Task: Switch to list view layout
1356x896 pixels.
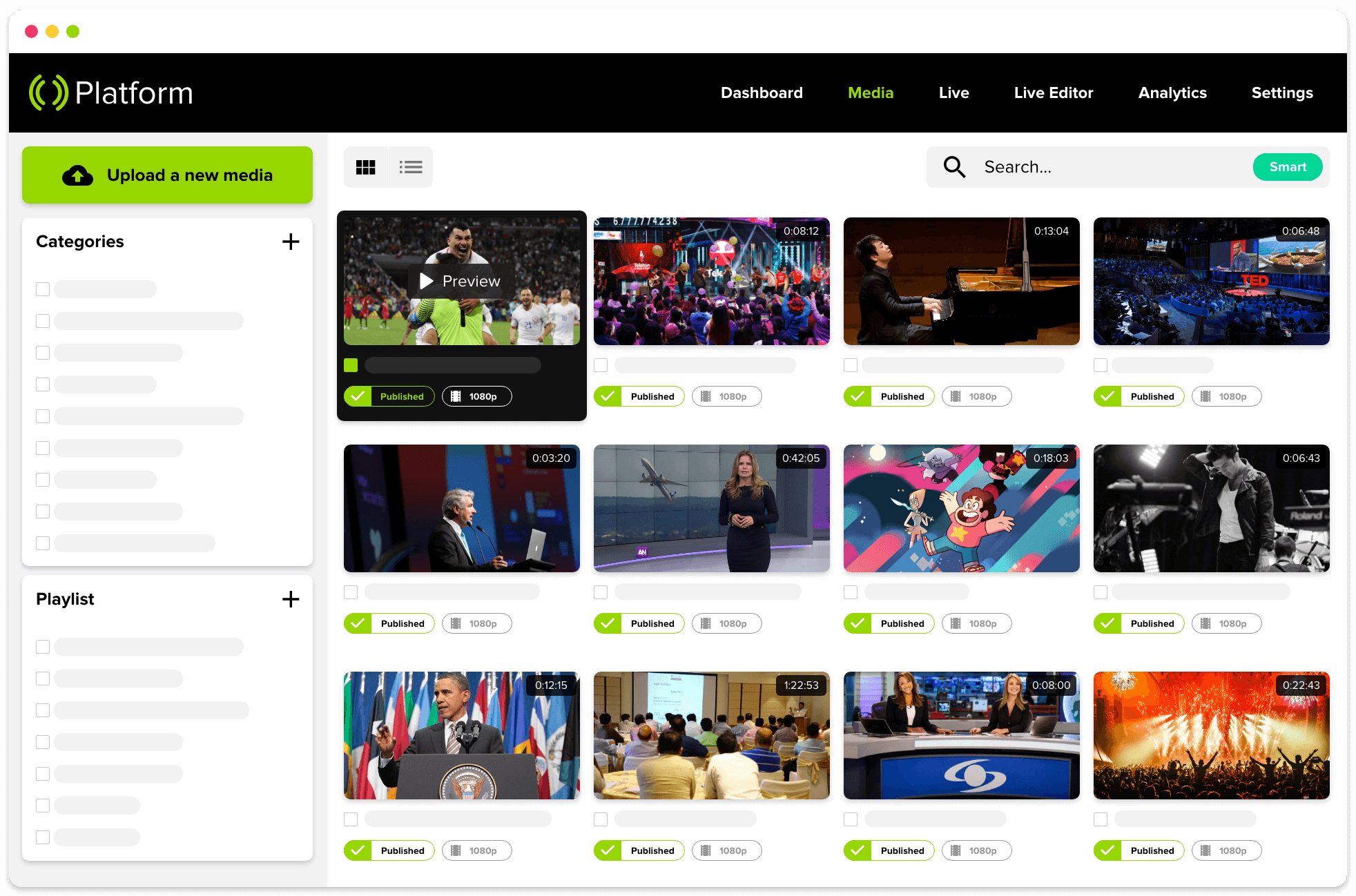Action: click(411, 166)
